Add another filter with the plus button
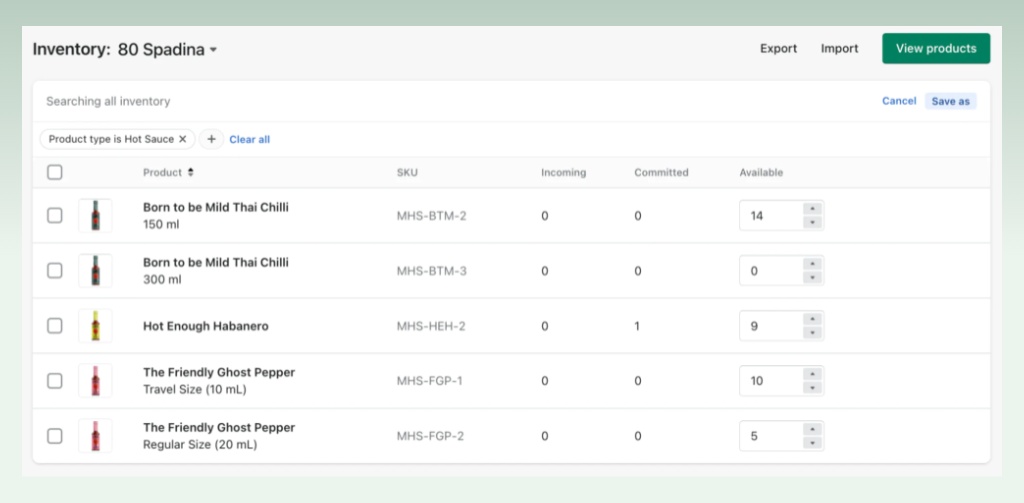 click(211, 139)
